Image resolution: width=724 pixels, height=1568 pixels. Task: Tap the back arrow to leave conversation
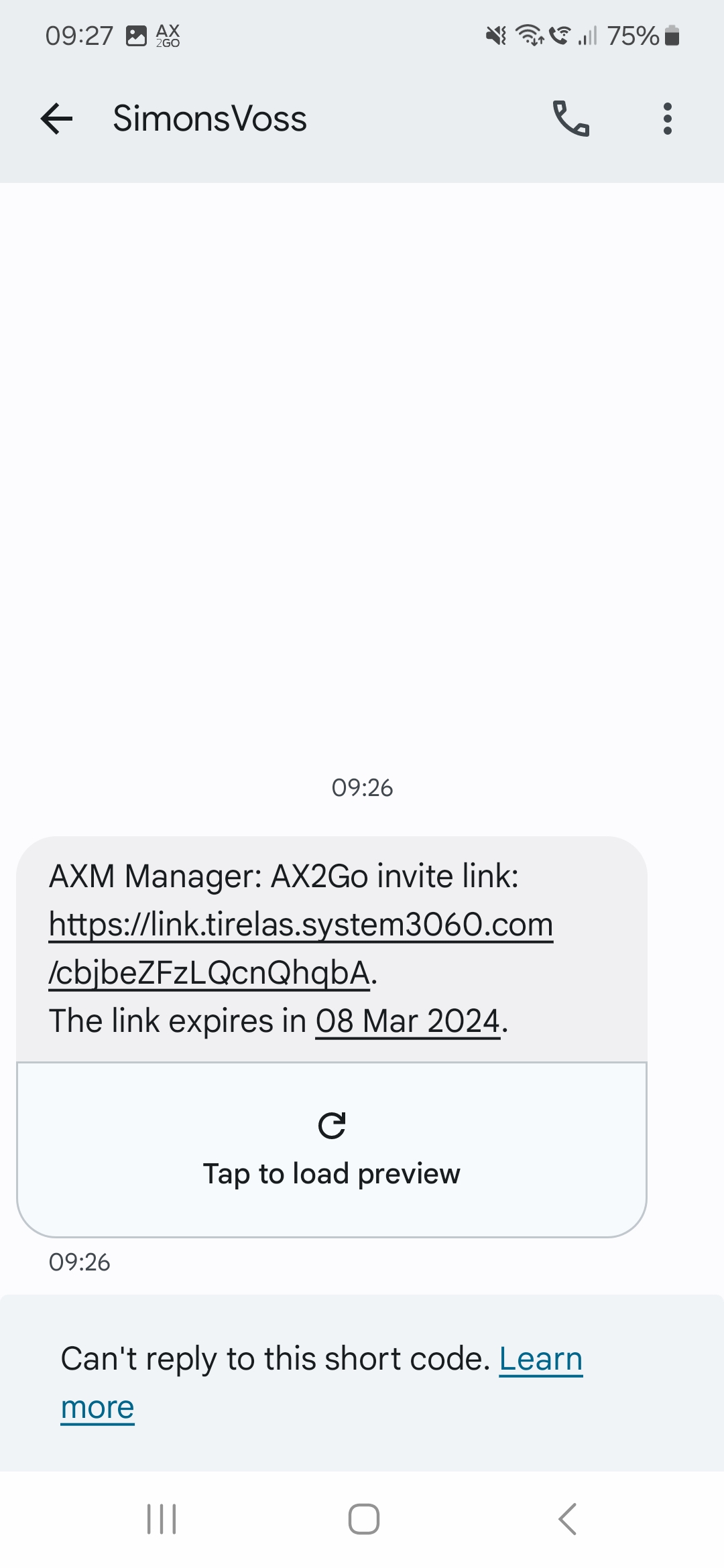coord(56,119)
